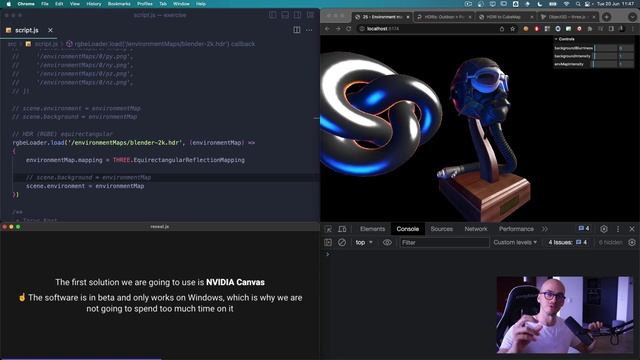Adjust the envMapIntensity slider

pos(605,64)
